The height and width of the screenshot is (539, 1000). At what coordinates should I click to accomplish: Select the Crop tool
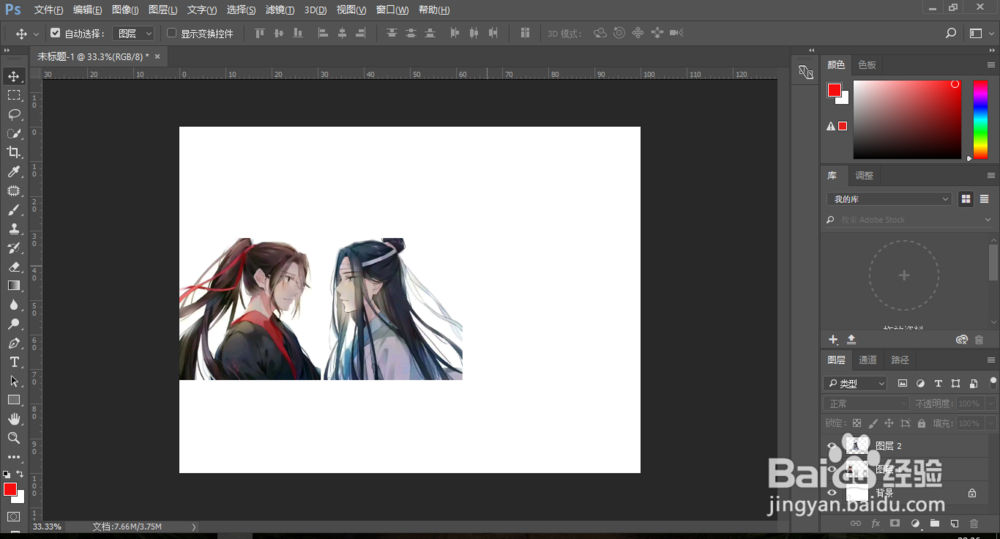click(x=13, y=152)
